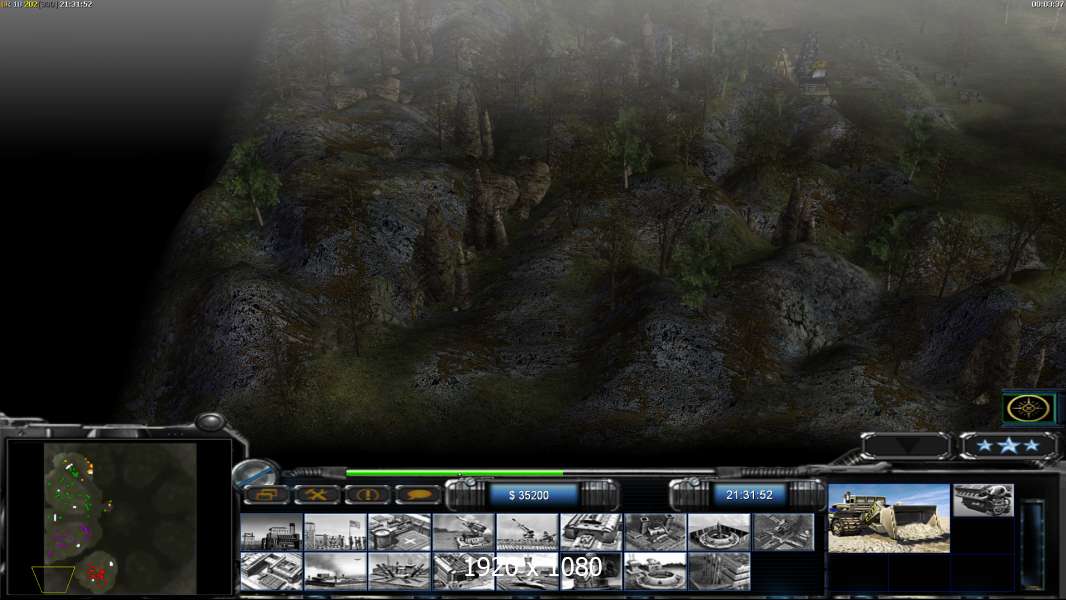Select the tall tower structure build icon
The image size is (1066, 600).
719,571
